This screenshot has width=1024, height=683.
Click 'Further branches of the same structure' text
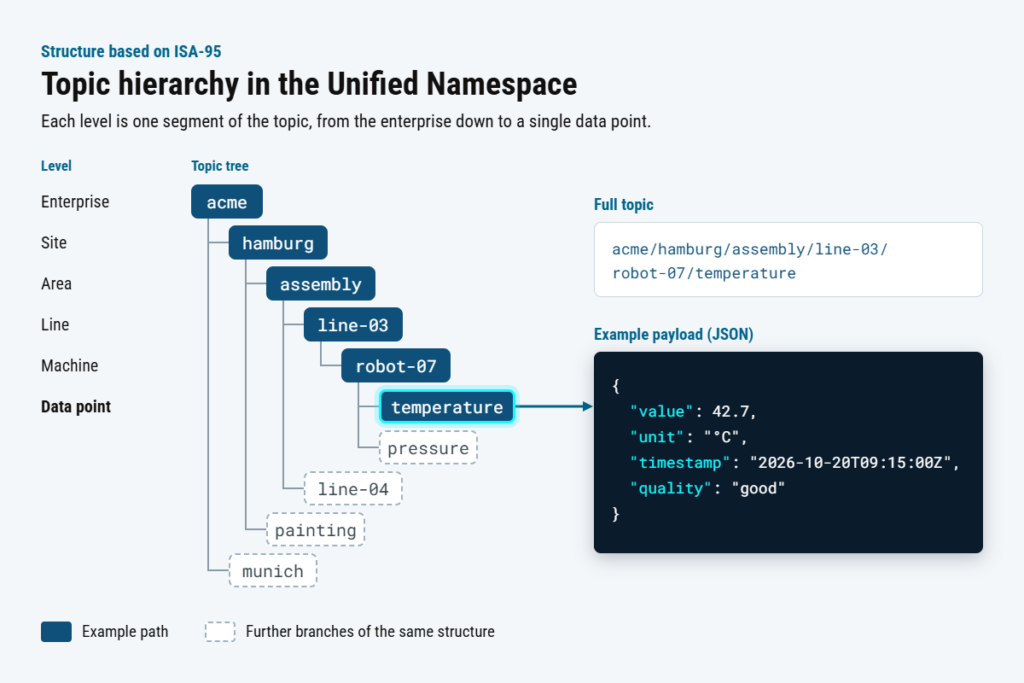click(x=370, y=632)
